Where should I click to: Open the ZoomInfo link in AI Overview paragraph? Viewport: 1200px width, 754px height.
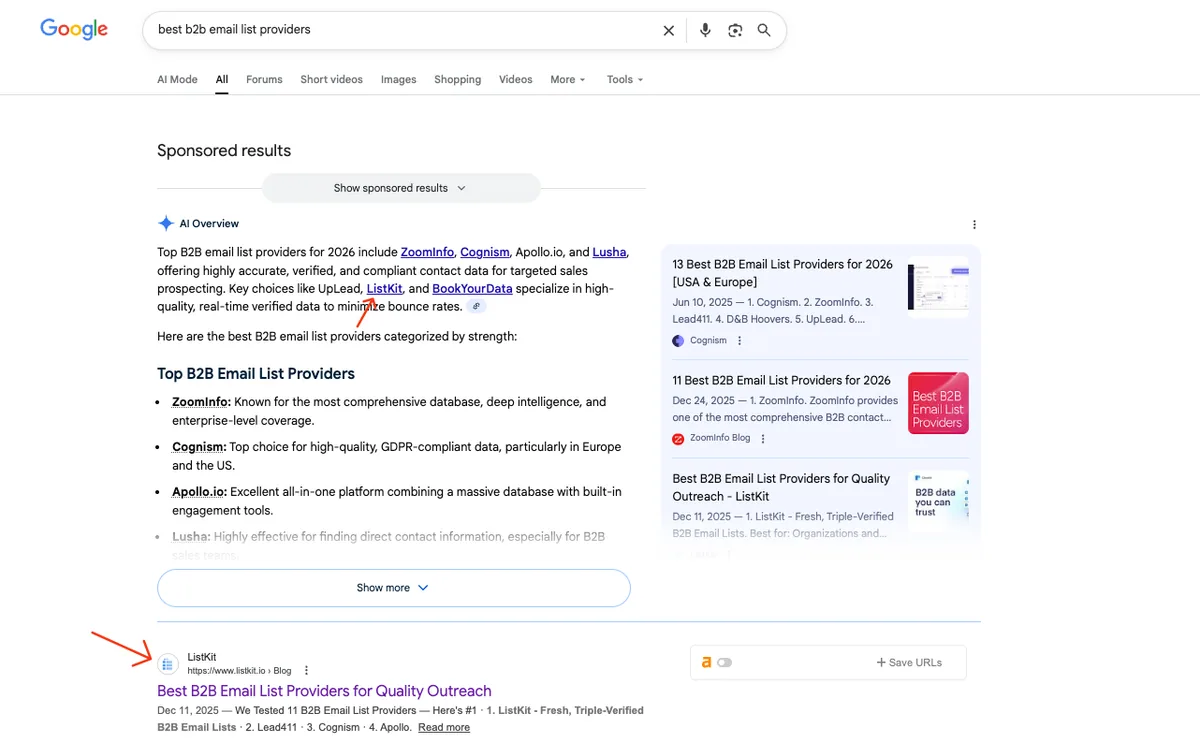(x=427, y=252)
